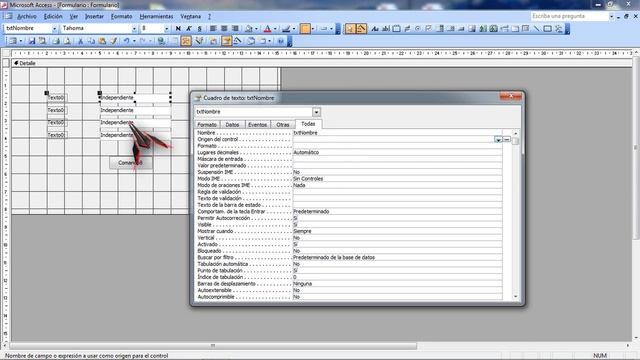This screenshot has width=640, height=360.
Task: Open the View button dropdown arrow
Action: 21,41
